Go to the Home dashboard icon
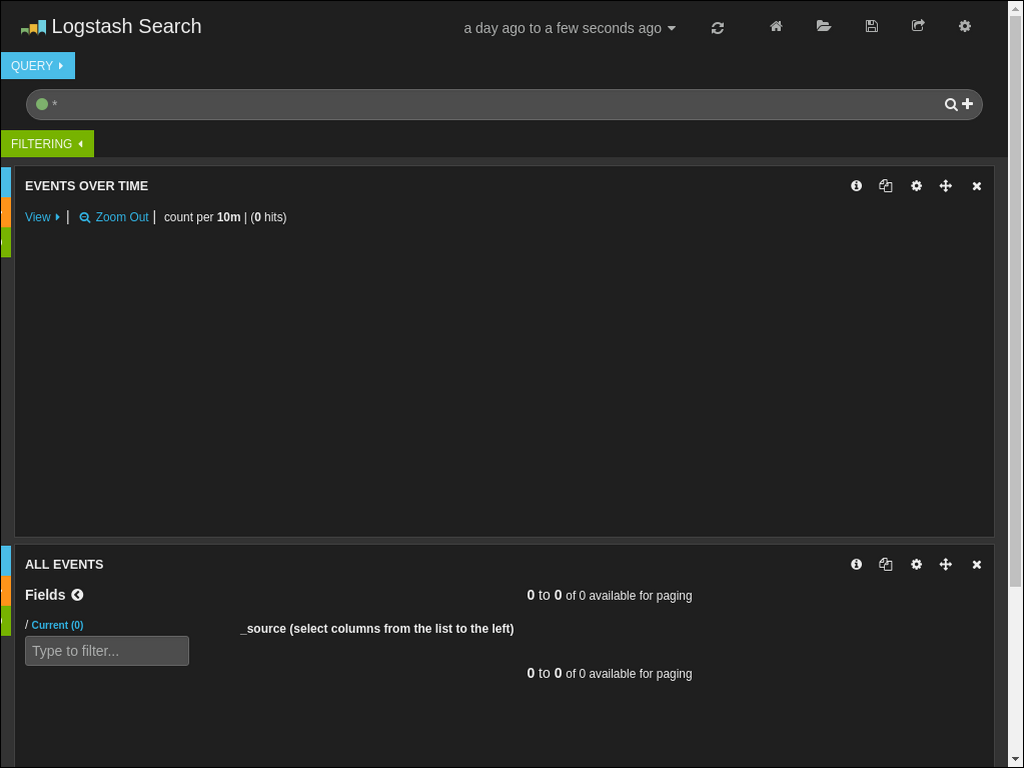Screen dimensions: 1024x768 click(x=776, y=26)
